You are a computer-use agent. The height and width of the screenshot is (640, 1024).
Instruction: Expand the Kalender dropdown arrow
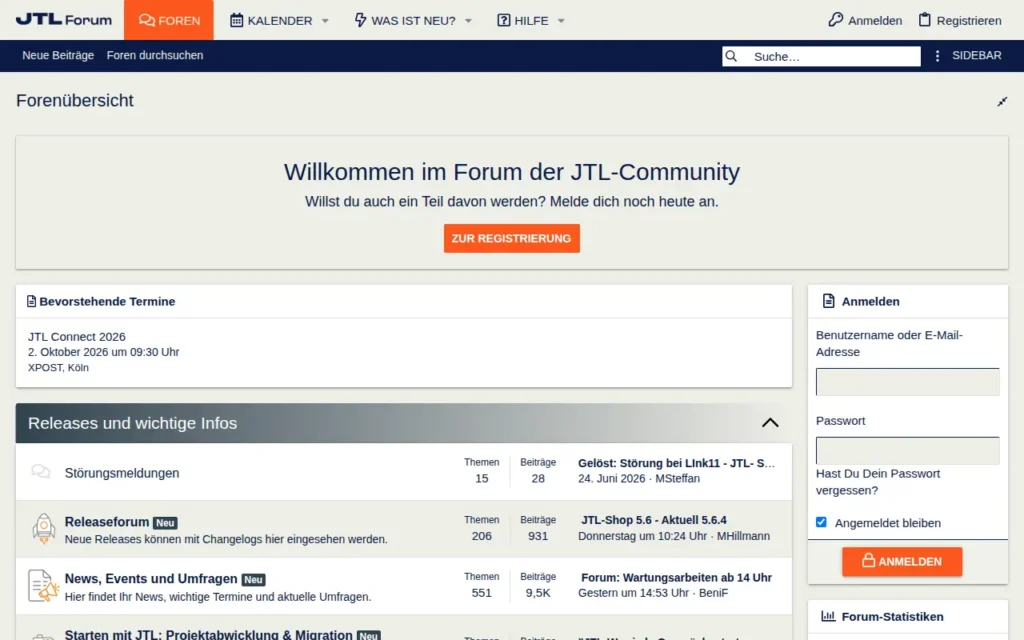(325, 21)
